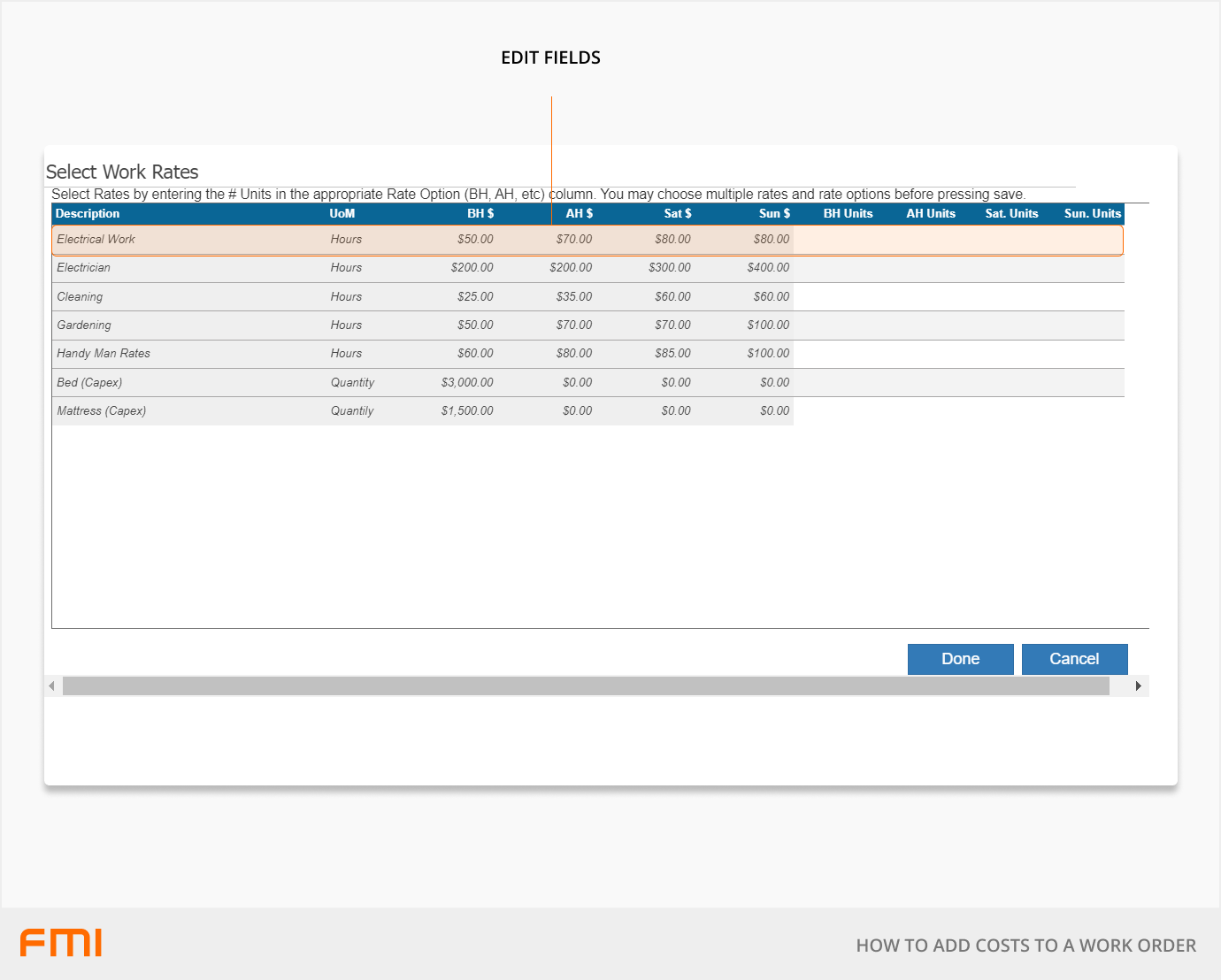The image size is (1221, 980).
Task: Click the Cancel button
Action: 1074,659
